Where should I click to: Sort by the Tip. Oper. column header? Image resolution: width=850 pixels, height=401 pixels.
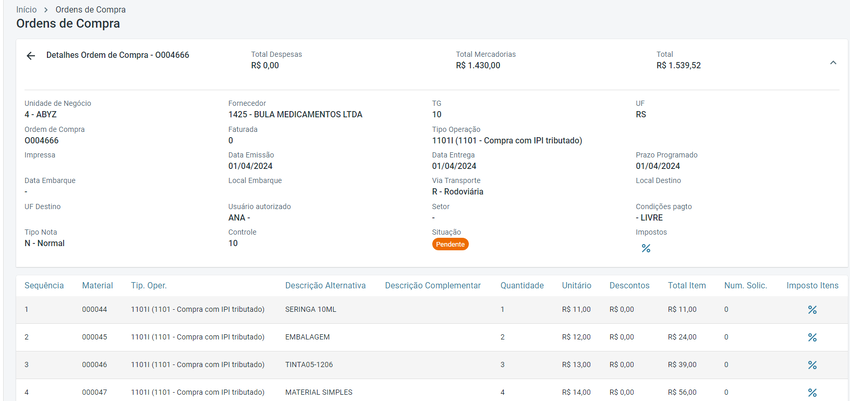pos(149,286)
